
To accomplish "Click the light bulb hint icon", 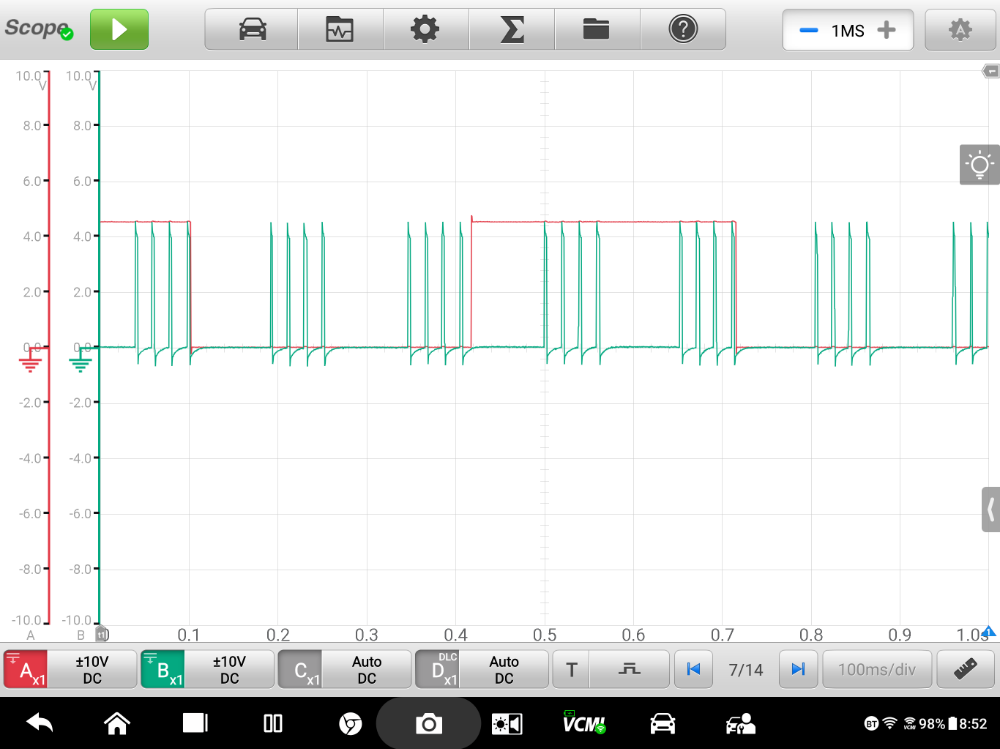I will click(979, 165).
